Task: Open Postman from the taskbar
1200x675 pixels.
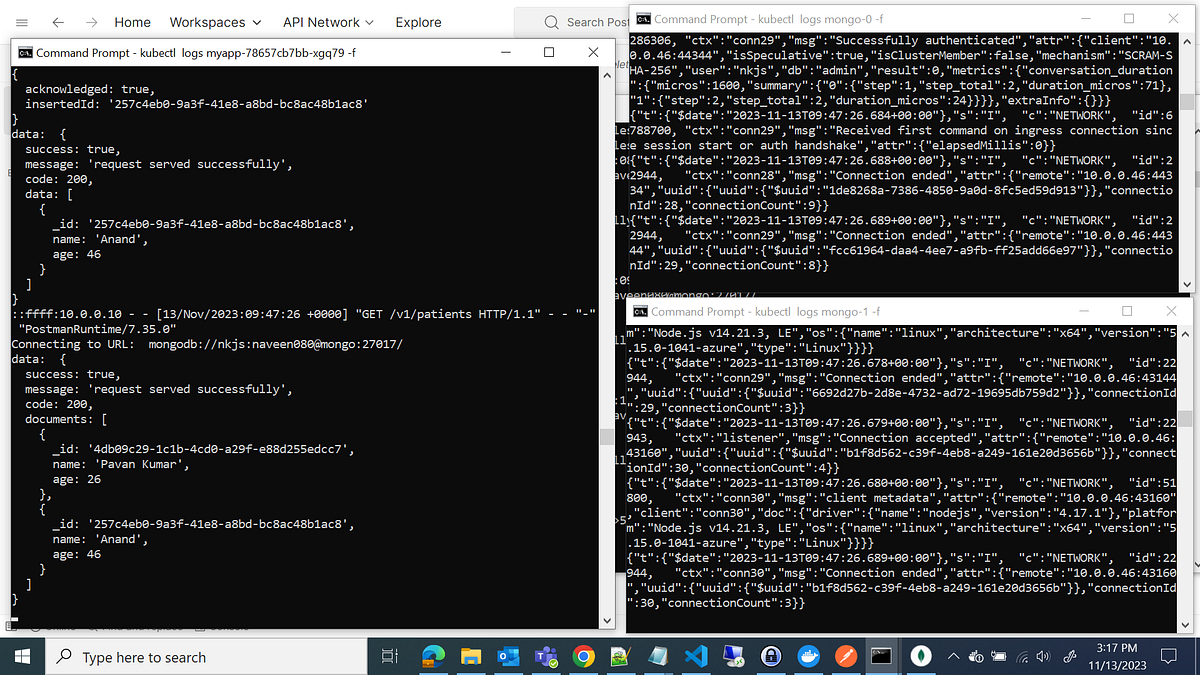Action: tap(844, 656)
